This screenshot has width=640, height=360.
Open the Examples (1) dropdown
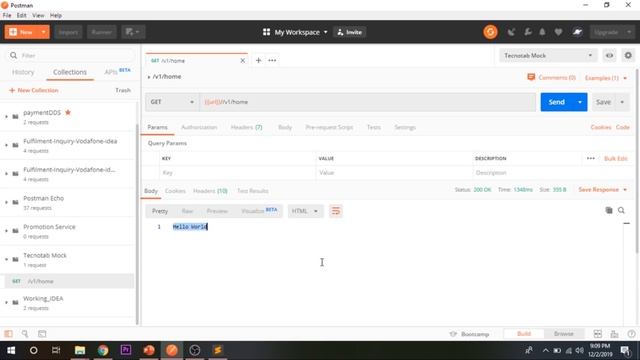606,78
